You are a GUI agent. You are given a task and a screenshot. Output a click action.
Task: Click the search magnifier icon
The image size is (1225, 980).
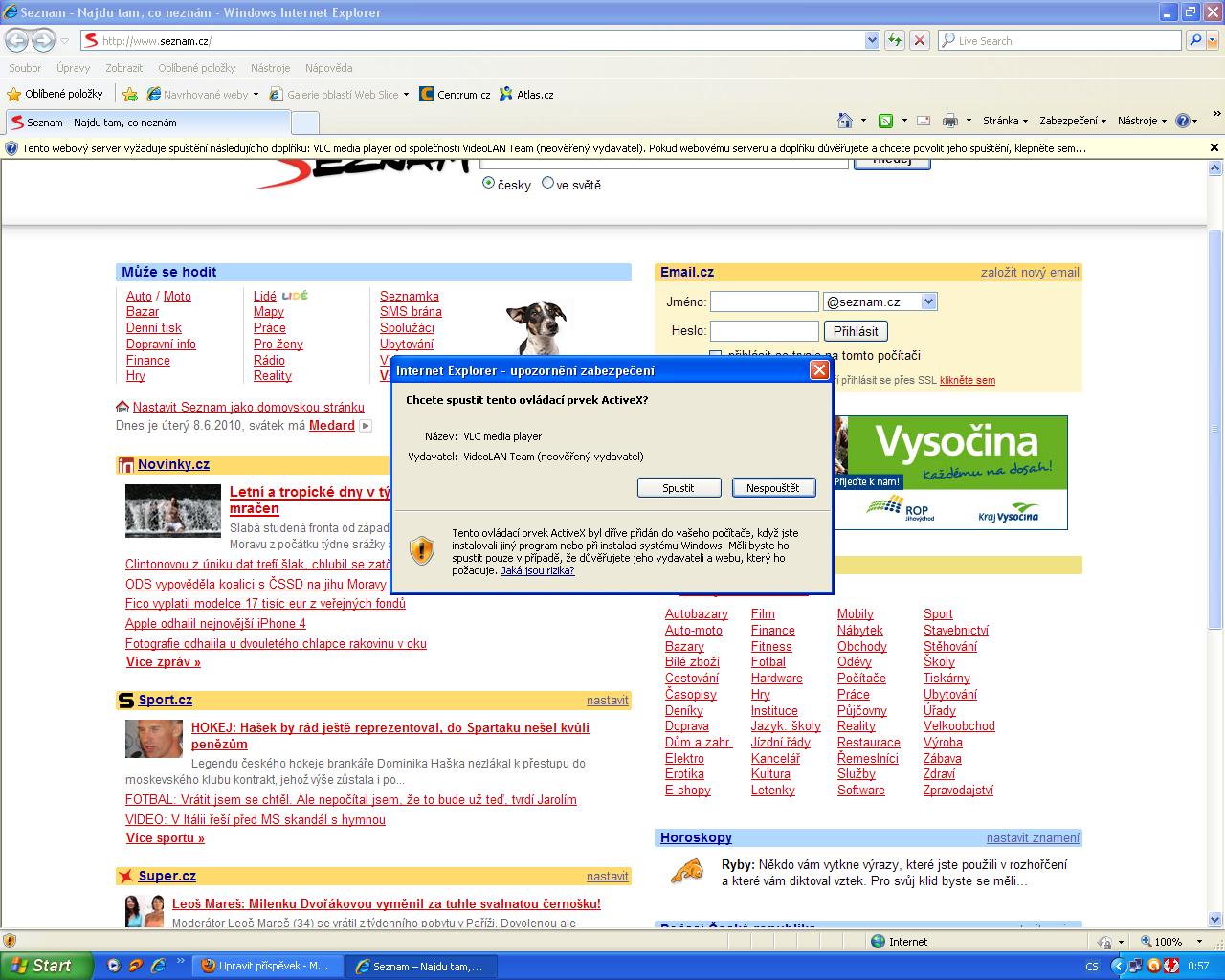1194,40
